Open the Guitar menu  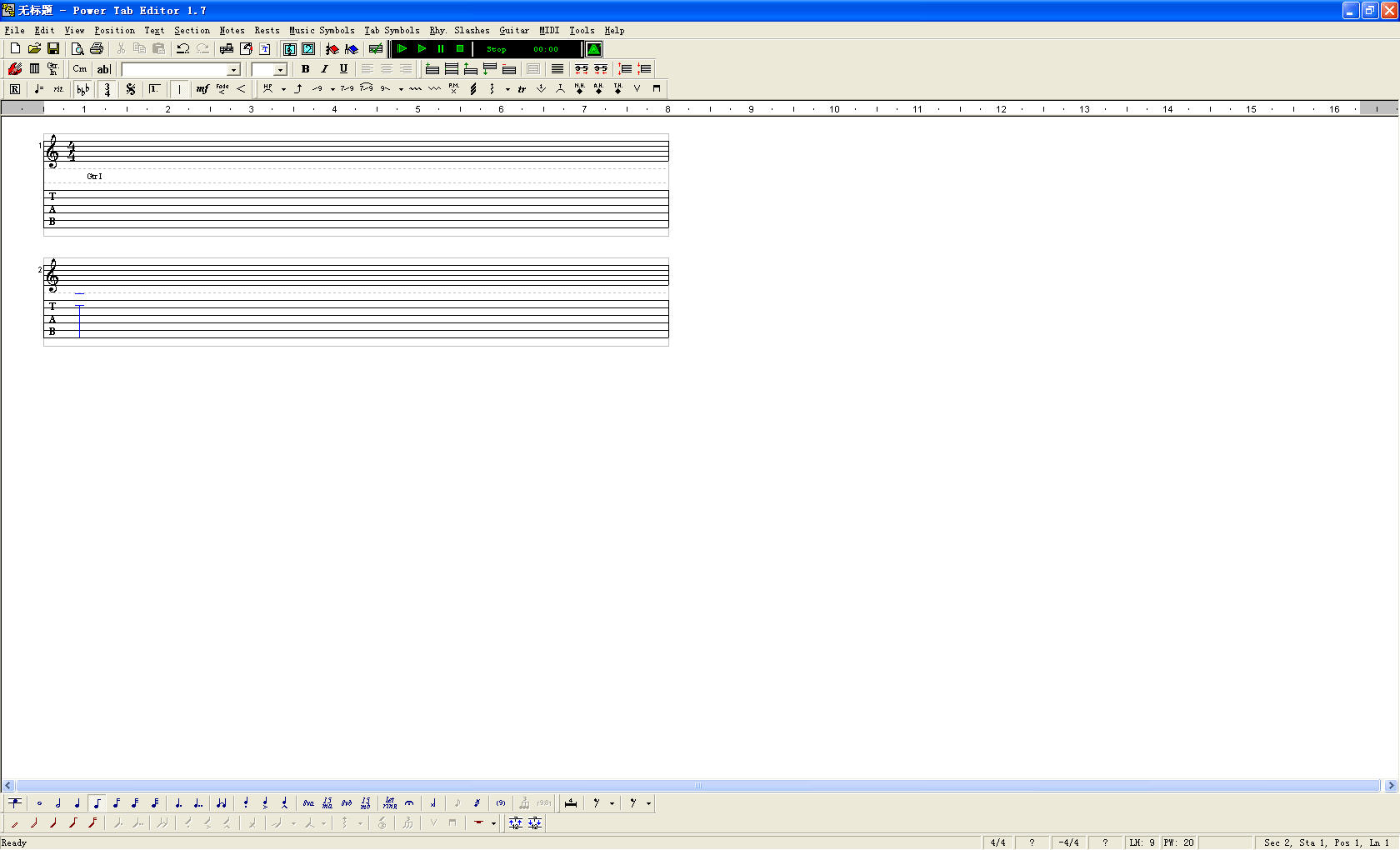pyautogui.click(x=513, y=30)
